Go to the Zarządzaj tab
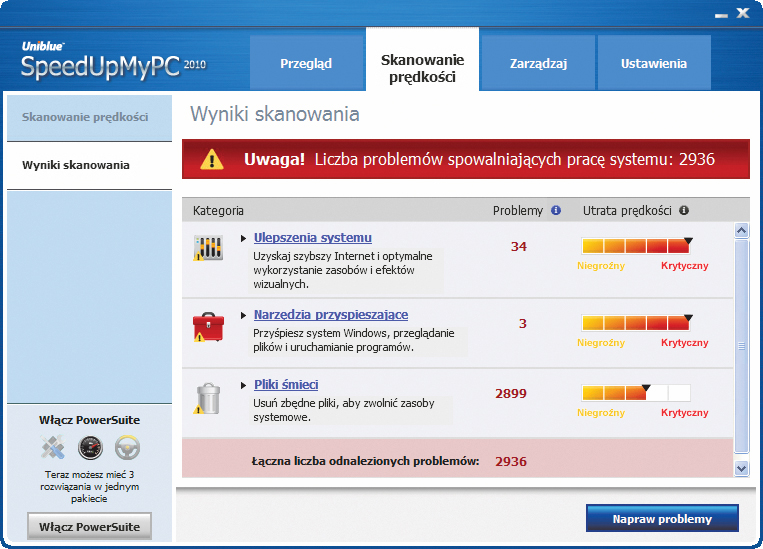The image size is (763, 549). coord(538,63)
